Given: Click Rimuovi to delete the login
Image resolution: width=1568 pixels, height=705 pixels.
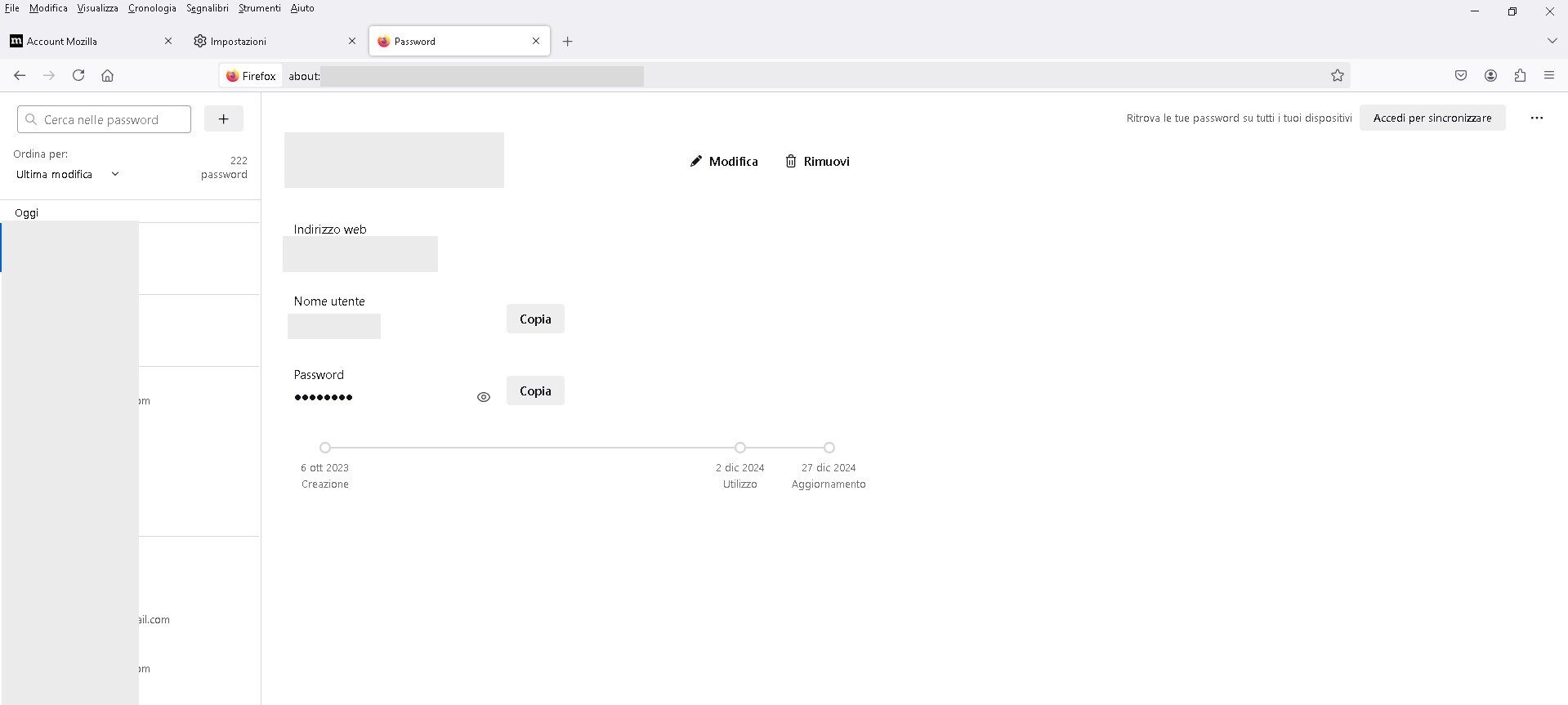Looking at the screenshot, I should click(x=817, y=161).
